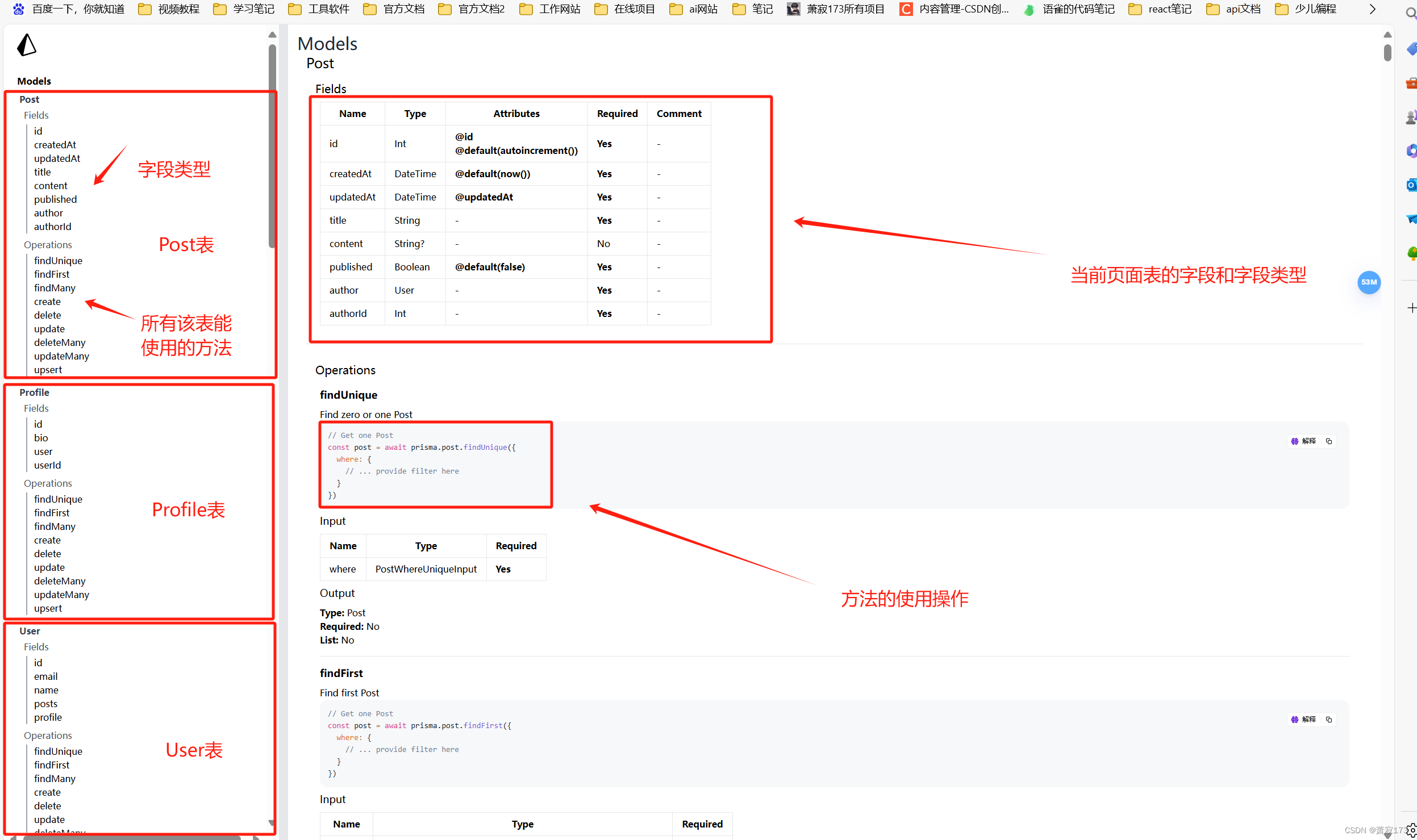The image size is (1417, 840).
Task: Open findFirst under User operations in the sidebar
Action: click(x=52, y=765)
